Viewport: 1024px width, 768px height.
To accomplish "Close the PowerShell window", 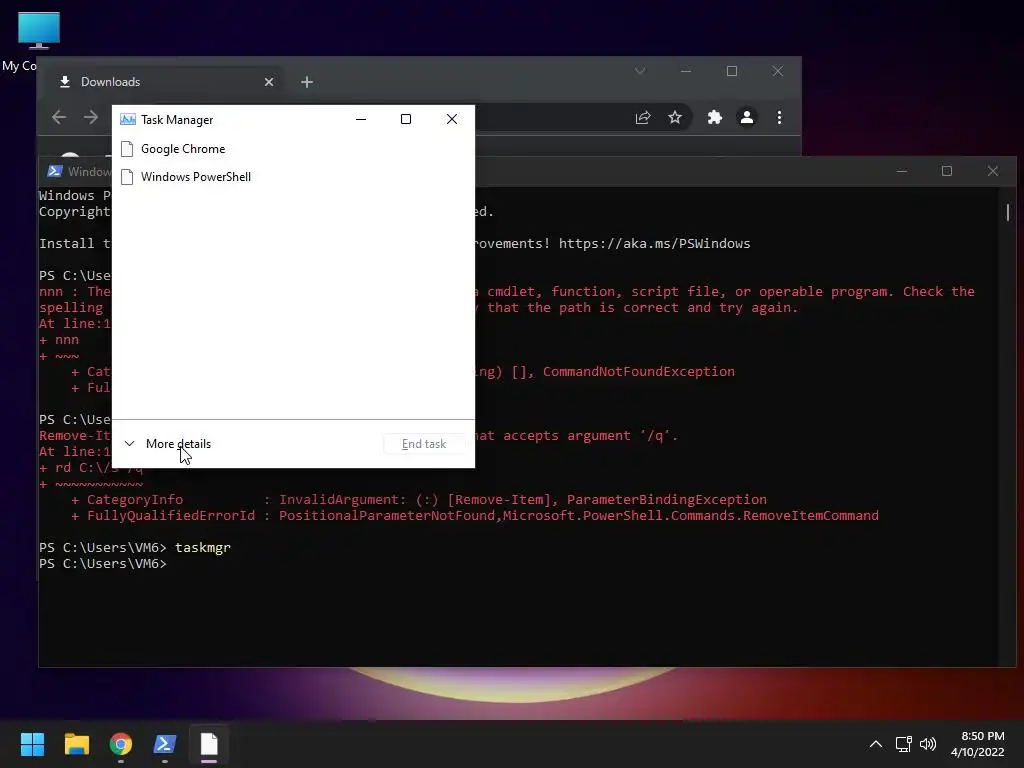I will 993,171.
